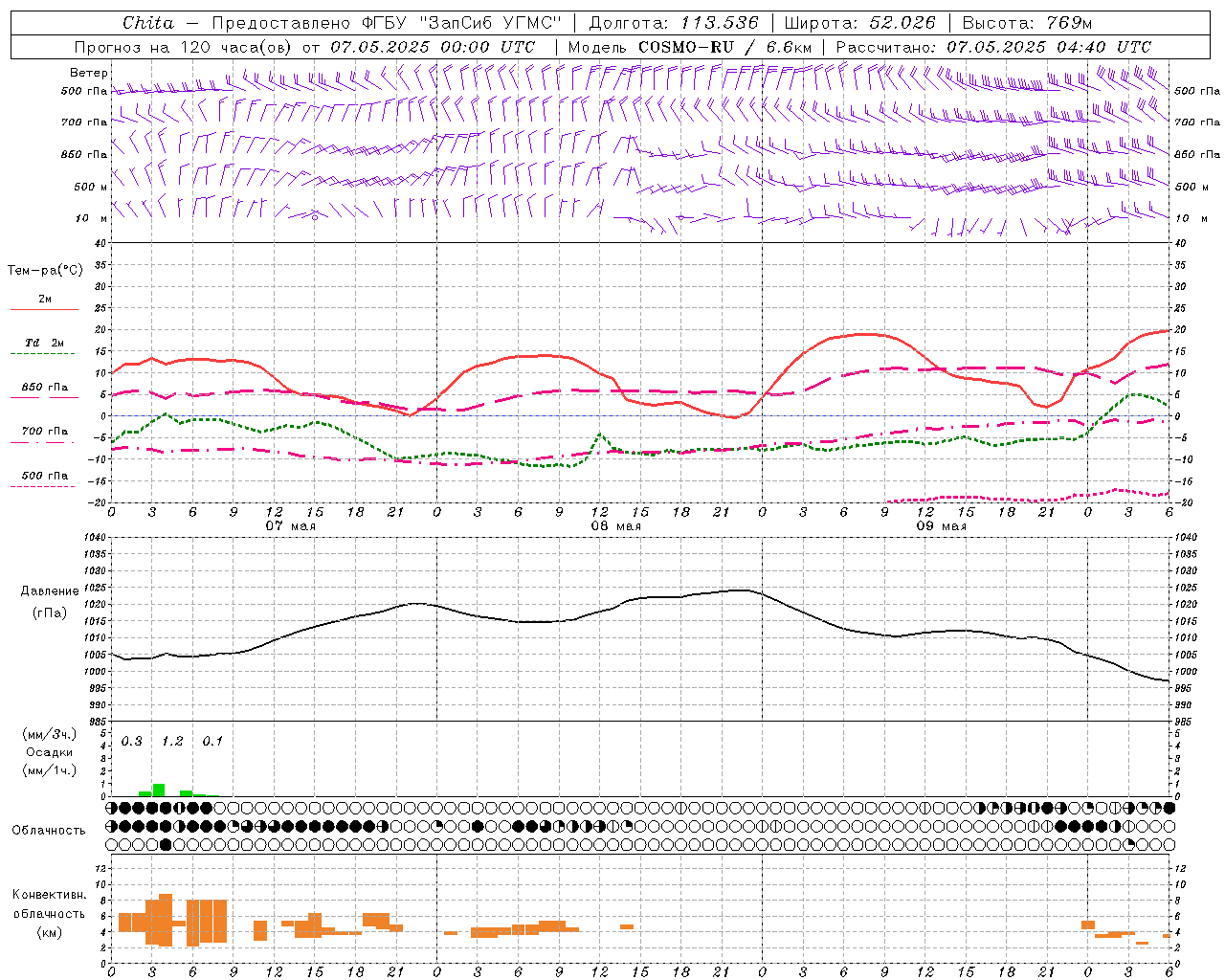Select the elevation text Высота: 769м
1225x980 pixels.
click(x=1027, y=23)
